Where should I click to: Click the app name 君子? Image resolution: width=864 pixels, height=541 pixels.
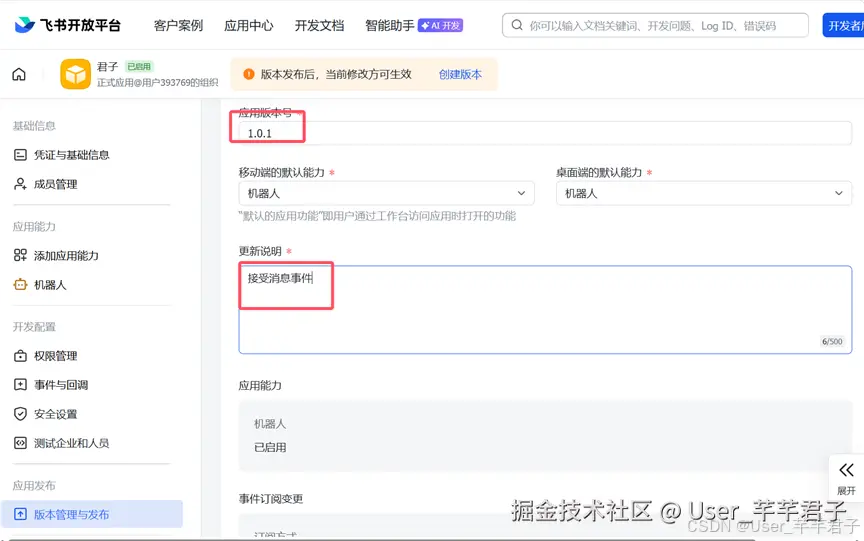tap(107, 67)
